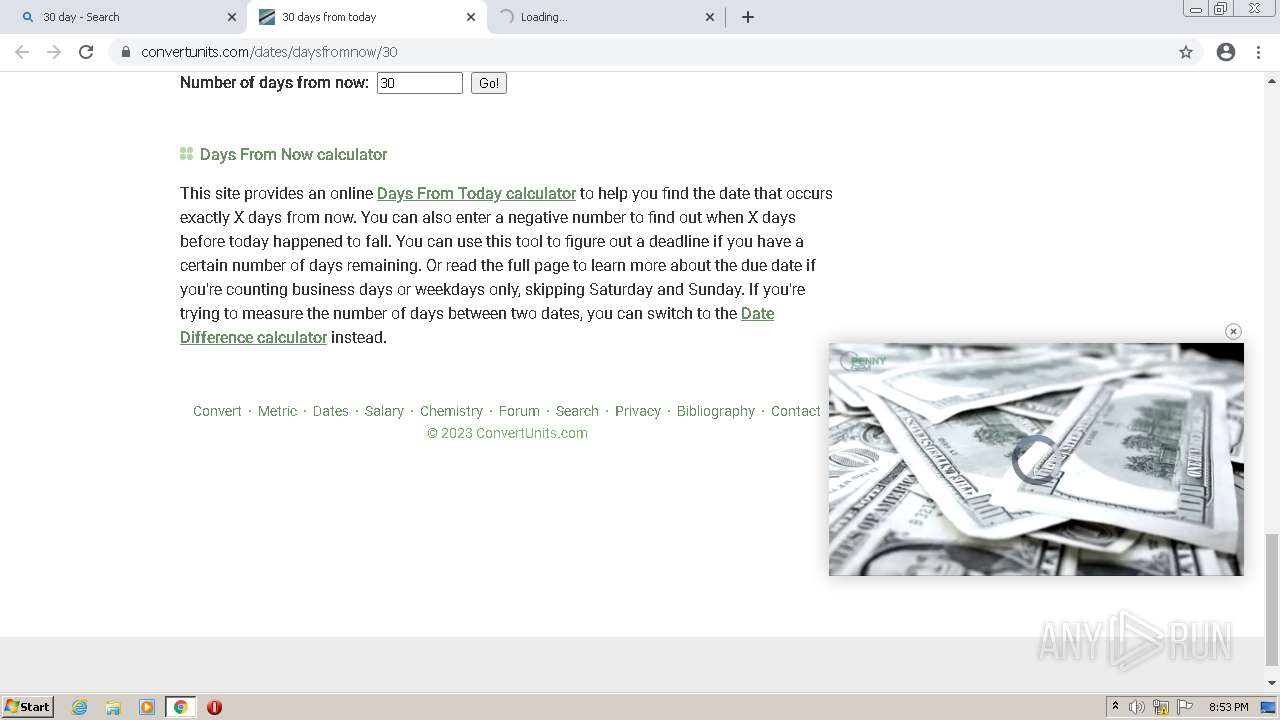The width and height of the screenshot is (1280, 720).
Task: Click the '© 2023 ConvertUnits.com' text
Action: 507,433
